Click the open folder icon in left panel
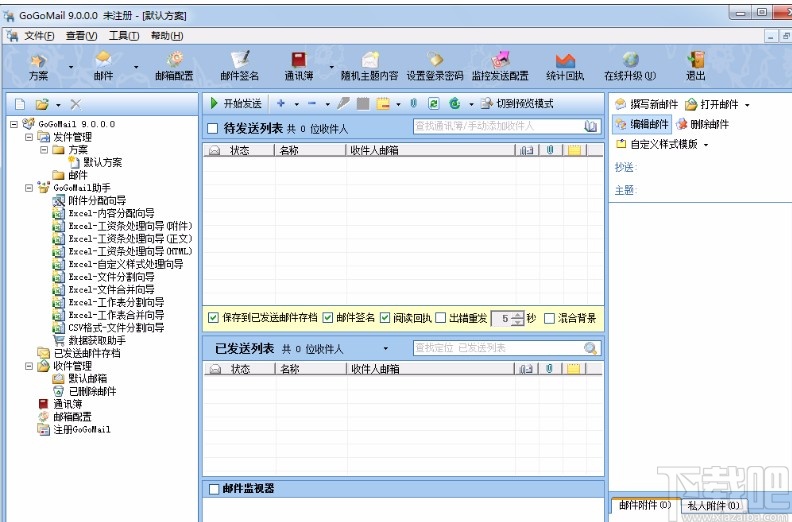Viewport: 792px width, 522px height. 42,104
